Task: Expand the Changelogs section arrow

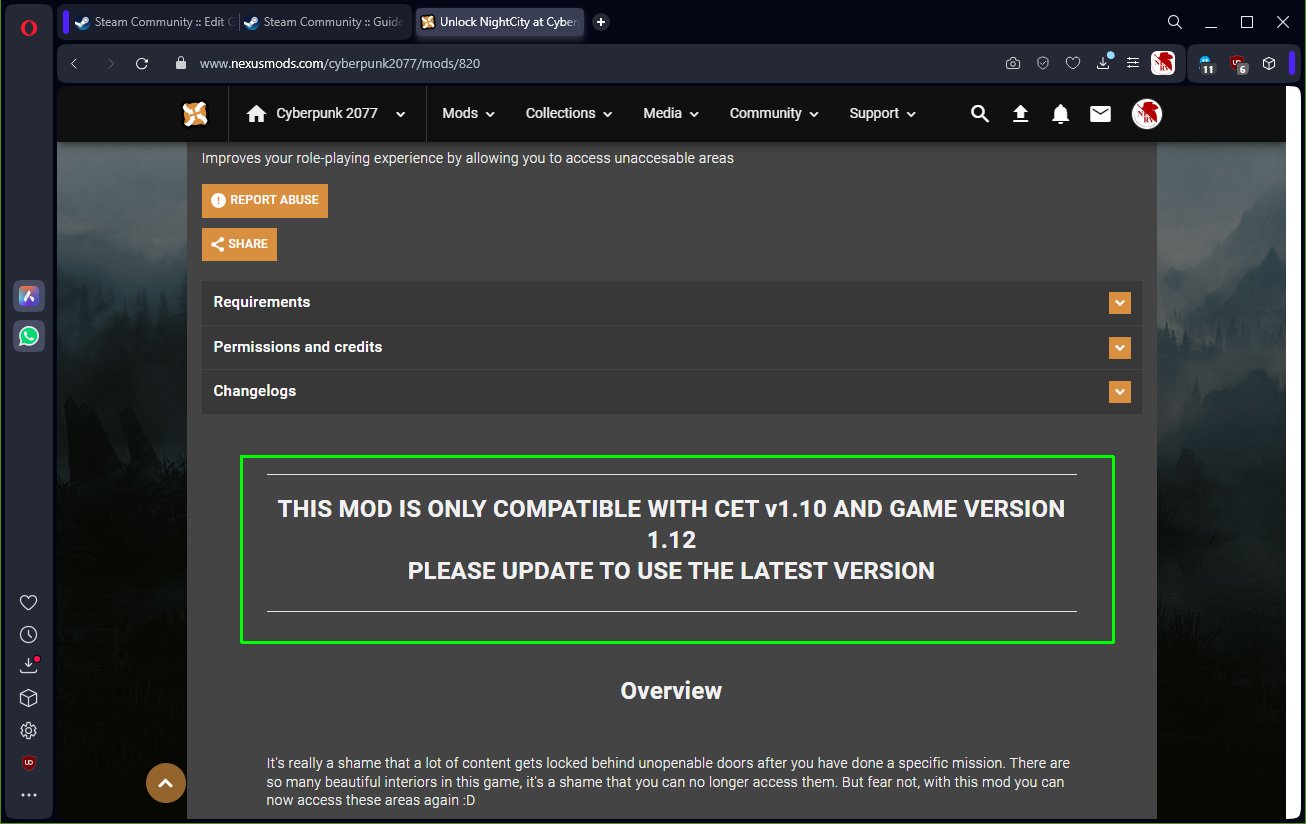Action: click(x=1120, y=392)
